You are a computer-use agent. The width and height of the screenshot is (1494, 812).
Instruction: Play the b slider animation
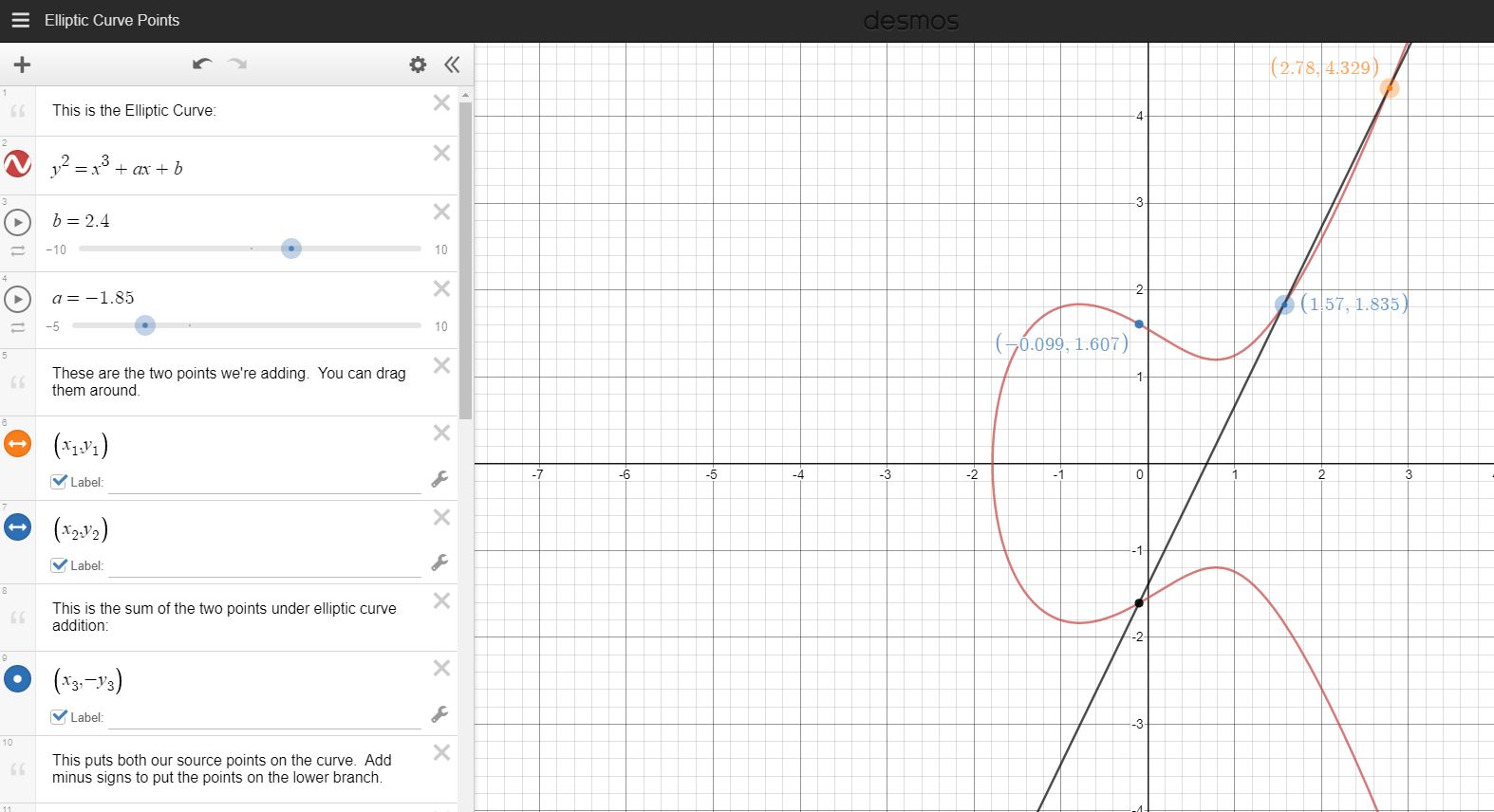point(18,223)
